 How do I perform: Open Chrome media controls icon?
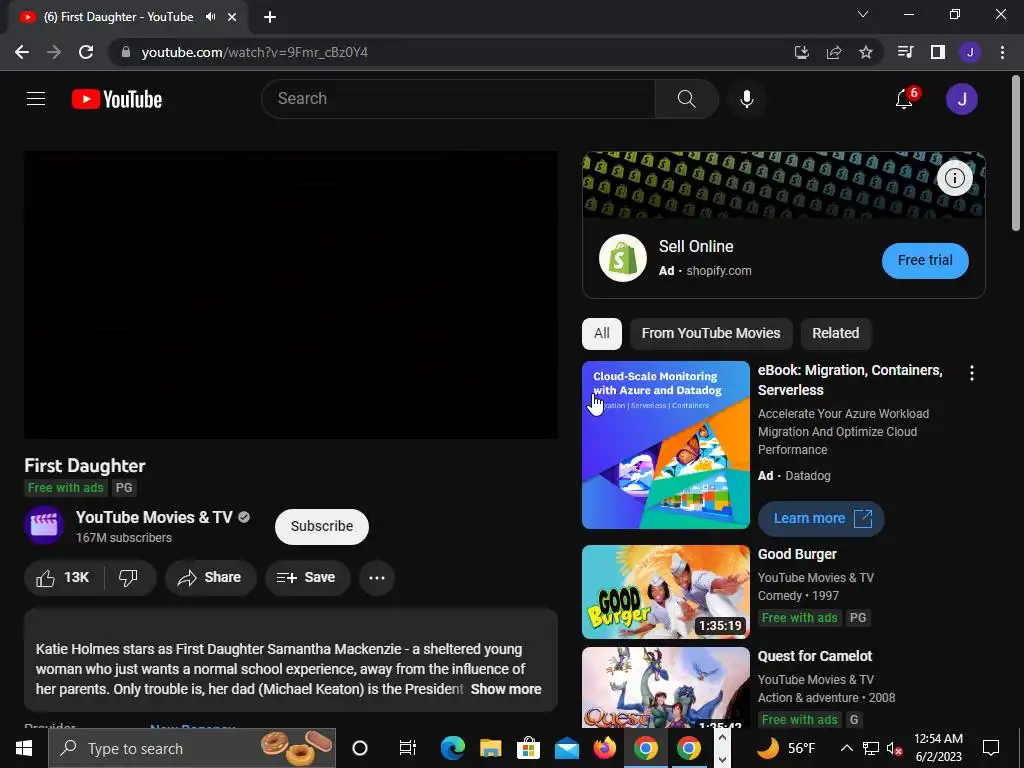tap(905, 52)
